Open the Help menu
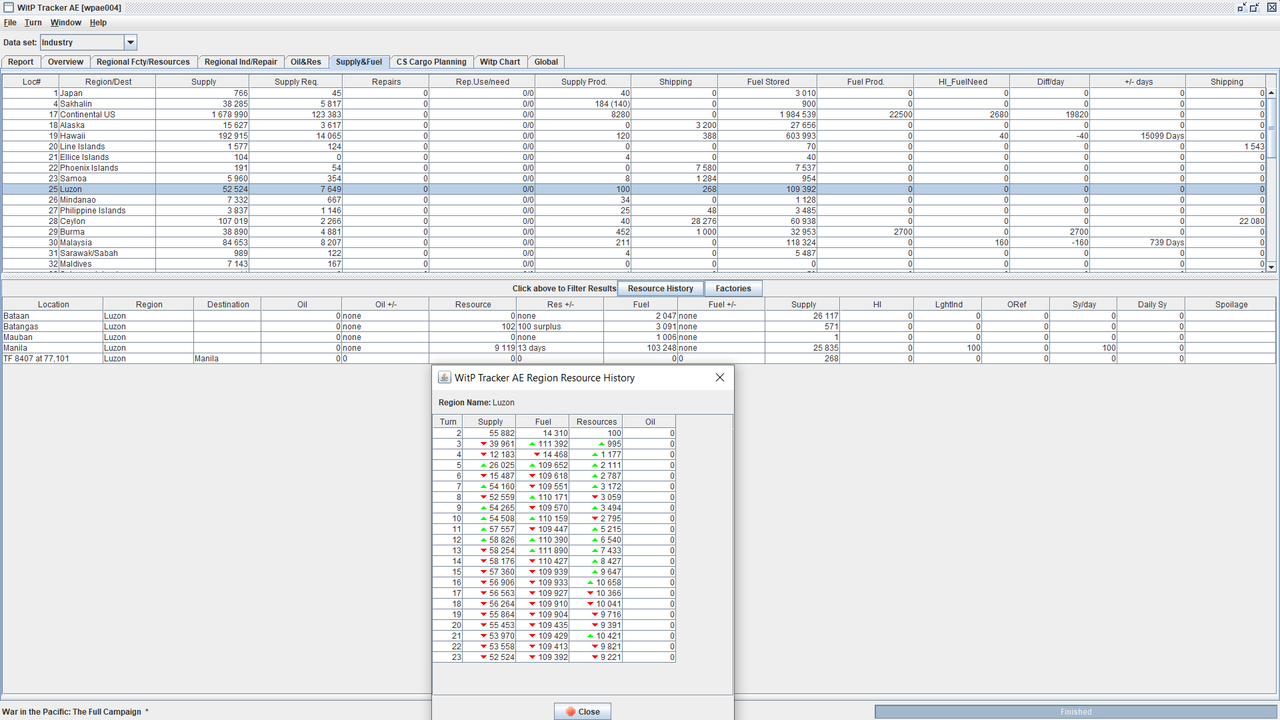Screen dimensions: 1280x720 tap(98, 22)
